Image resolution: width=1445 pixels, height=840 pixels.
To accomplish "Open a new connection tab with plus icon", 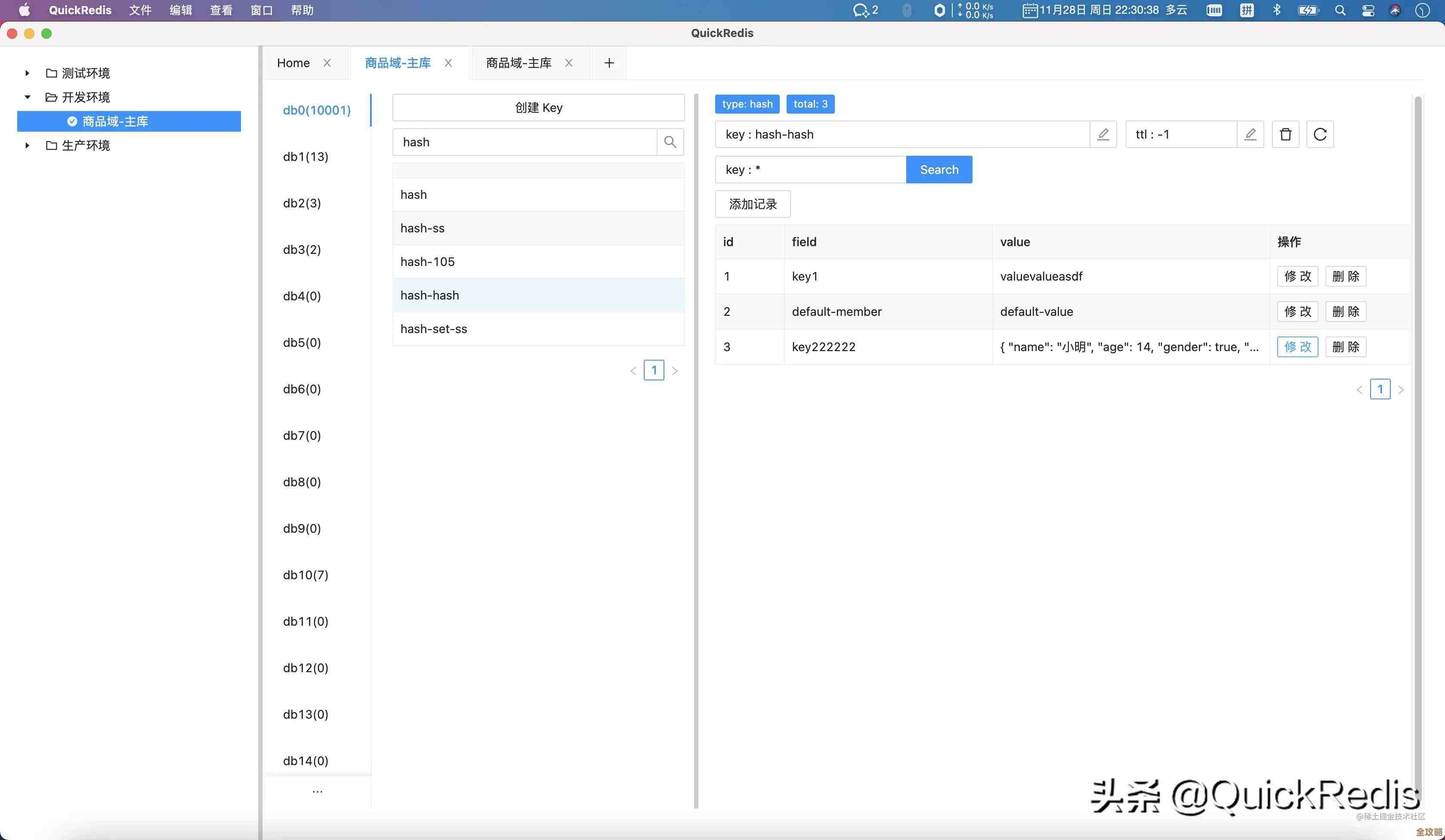I will click(x=609, y=63).
